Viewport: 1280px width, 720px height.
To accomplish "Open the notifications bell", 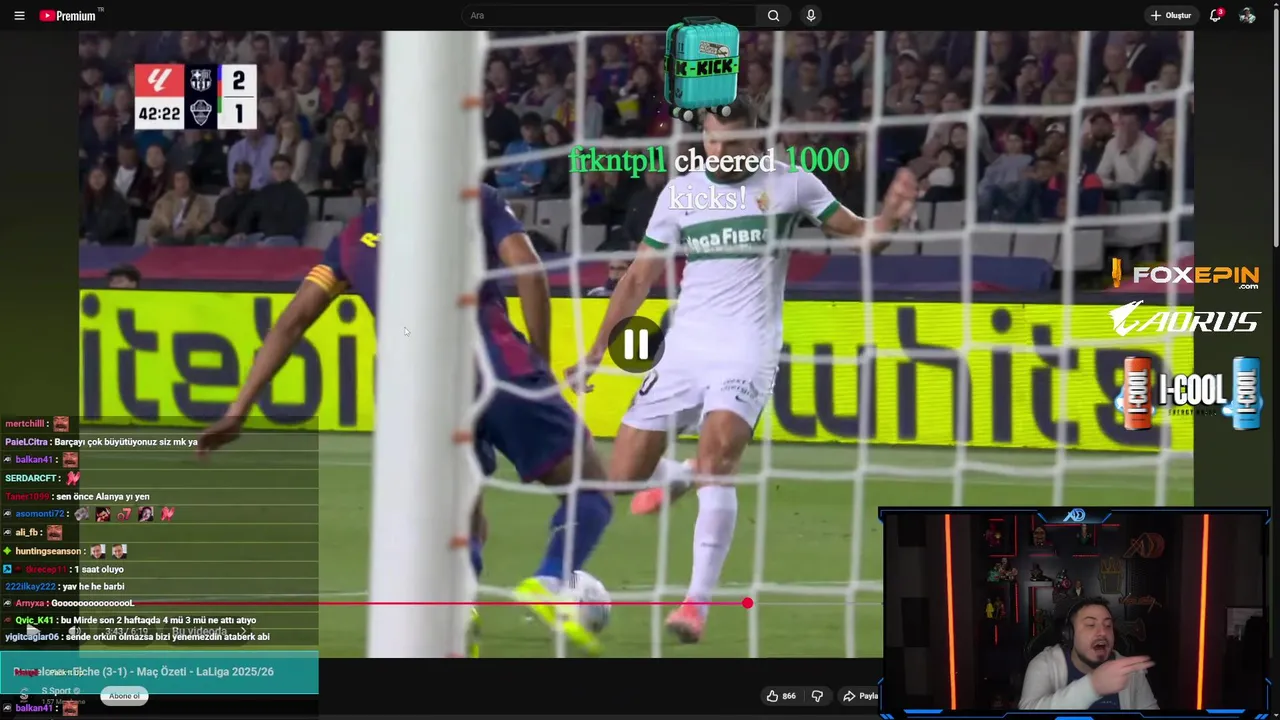I will [x=1216, y=15].
